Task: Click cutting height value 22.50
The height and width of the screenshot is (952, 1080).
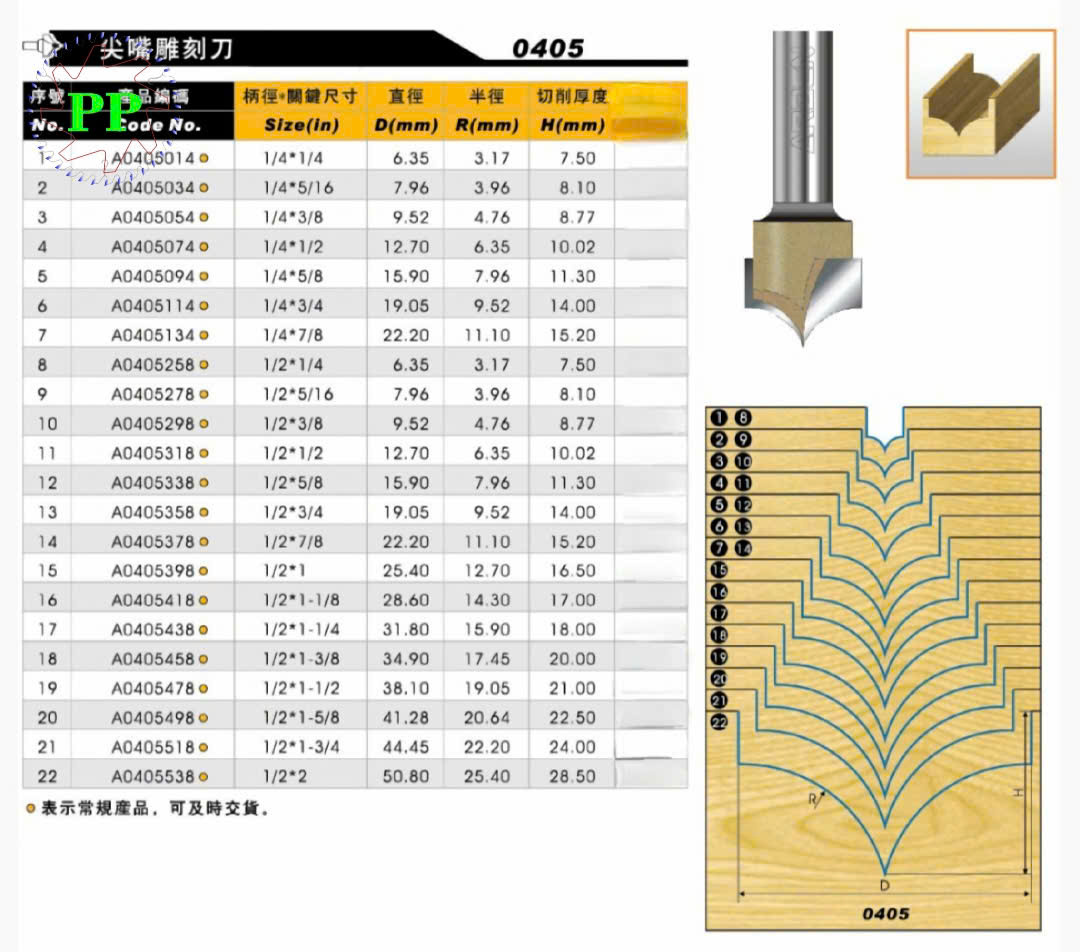Action: (572, 718)
